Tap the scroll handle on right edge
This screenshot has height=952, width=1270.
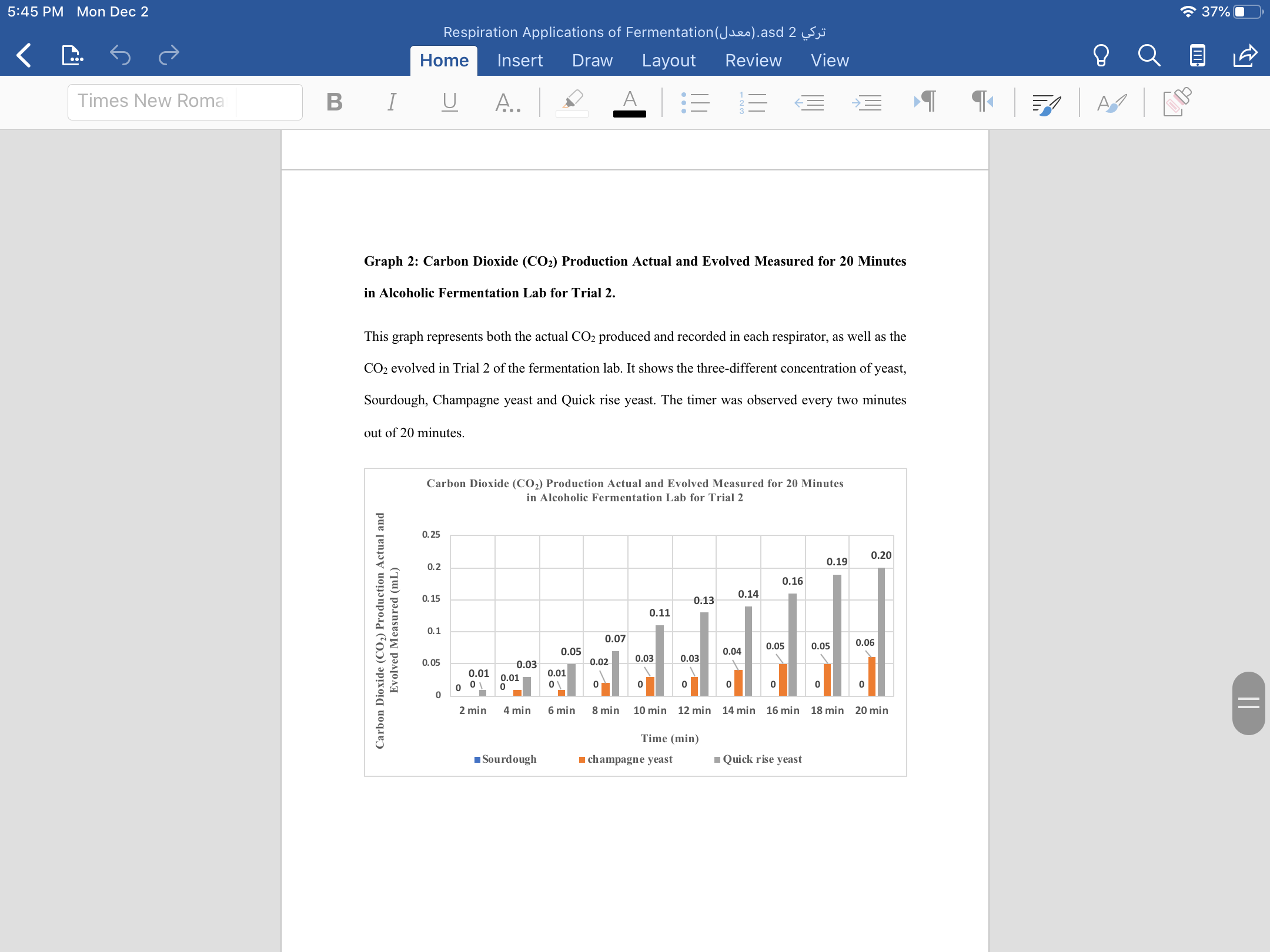pyautogui.click(x=1248, y=703)
